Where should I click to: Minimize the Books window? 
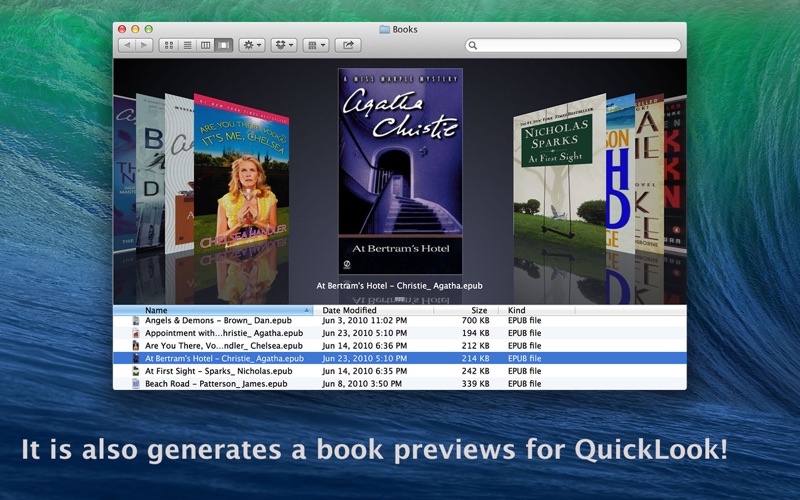click(135, 30)
